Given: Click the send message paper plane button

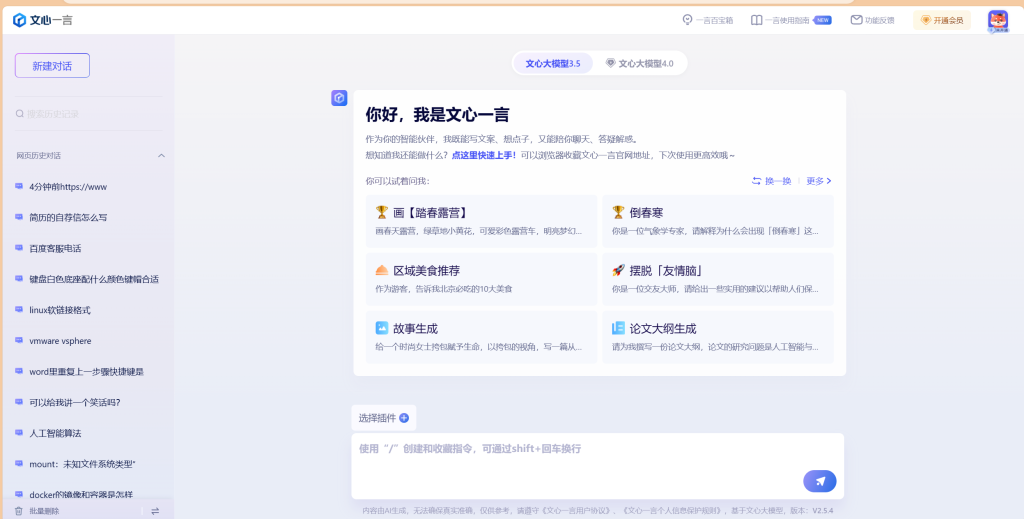Looking at the screenshot, I should click(x=819, y=481).
